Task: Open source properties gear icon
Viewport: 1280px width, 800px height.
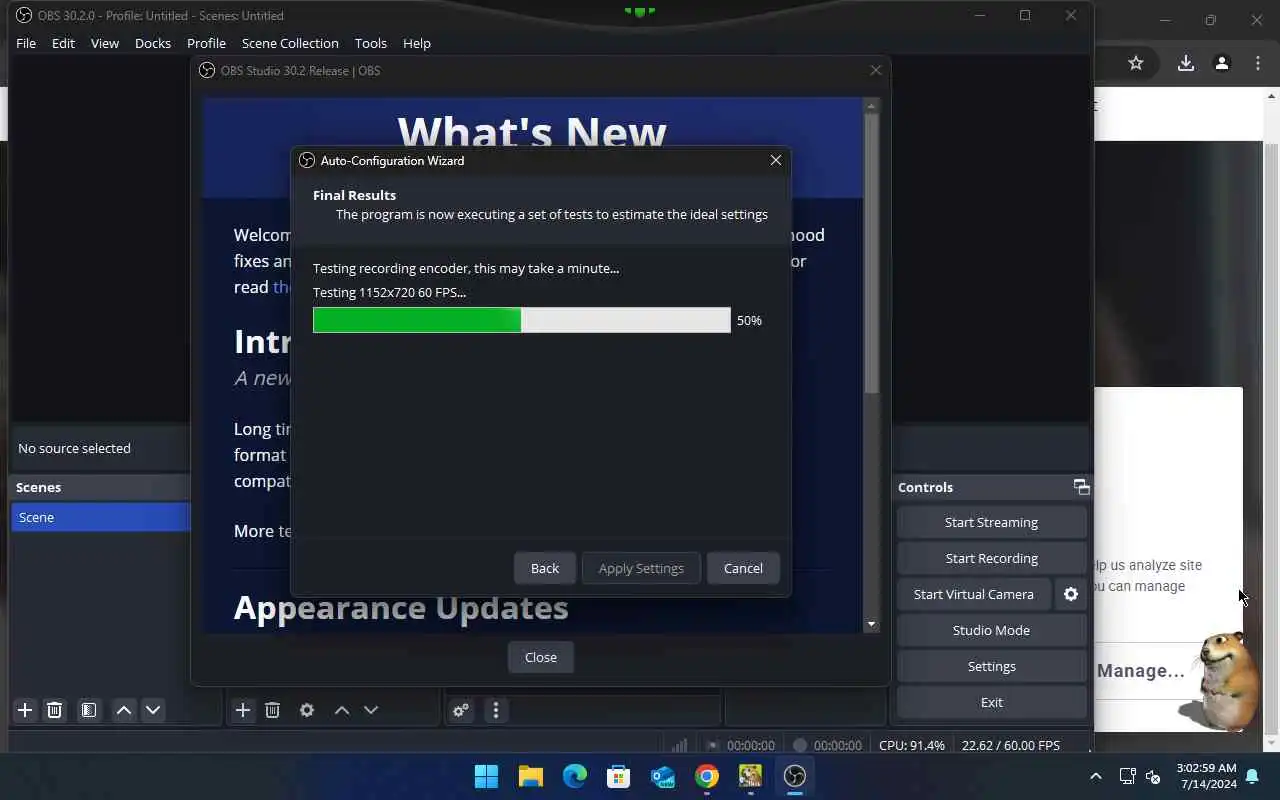Action: (x=307, y=710)
